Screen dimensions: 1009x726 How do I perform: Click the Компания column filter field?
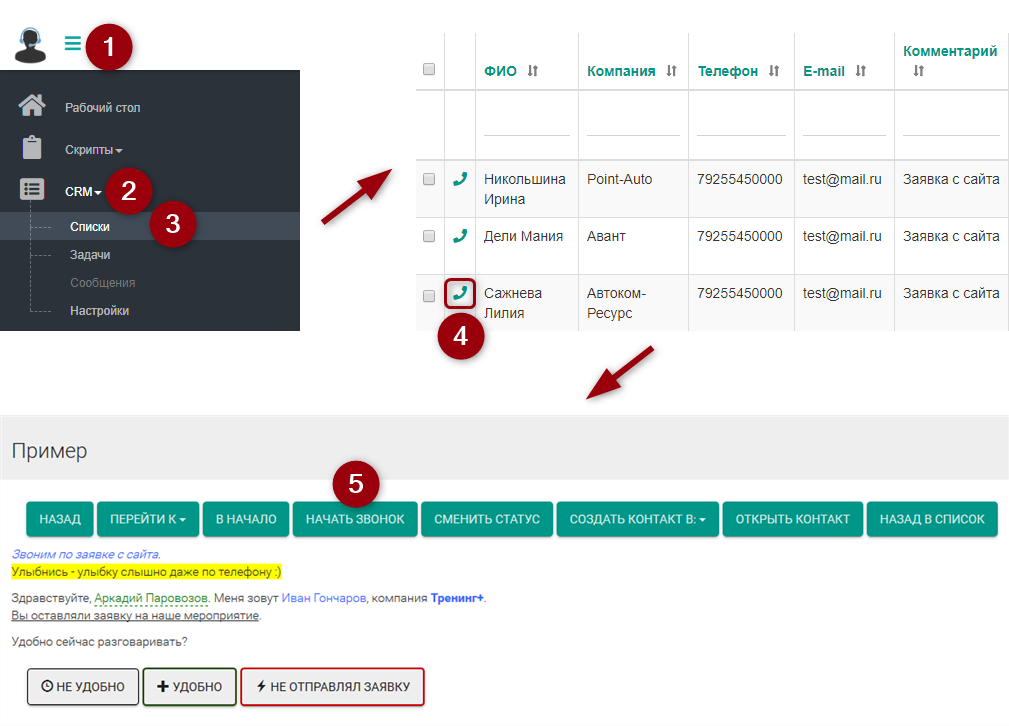click(632, 125)
